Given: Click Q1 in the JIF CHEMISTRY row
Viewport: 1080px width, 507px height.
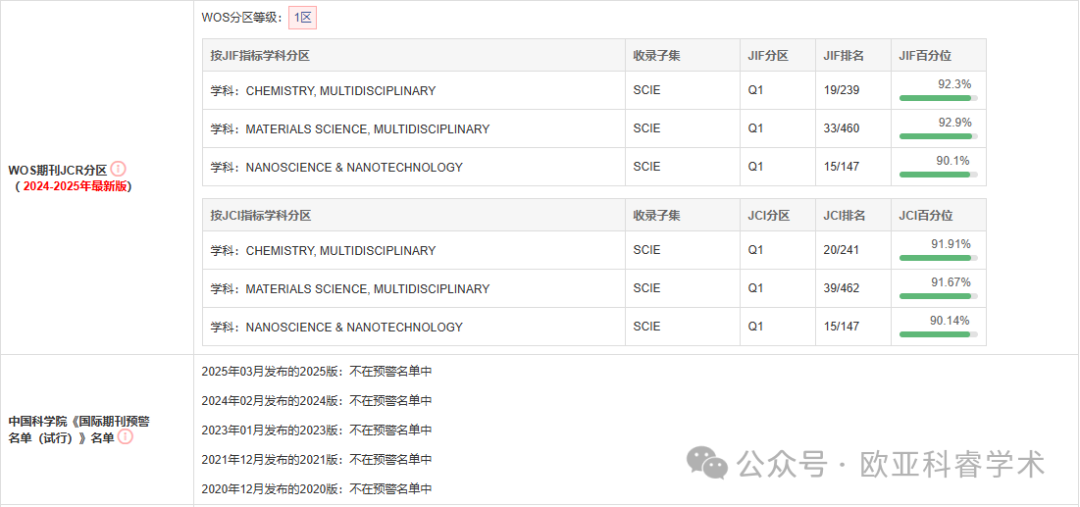Looking at the screenshot, I should point(756,90).
